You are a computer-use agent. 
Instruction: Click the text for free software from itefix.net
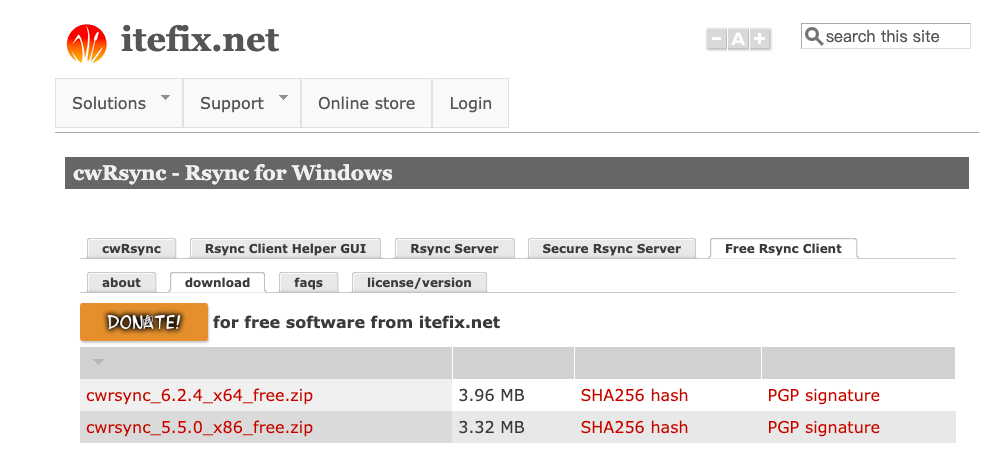(356, 323)
